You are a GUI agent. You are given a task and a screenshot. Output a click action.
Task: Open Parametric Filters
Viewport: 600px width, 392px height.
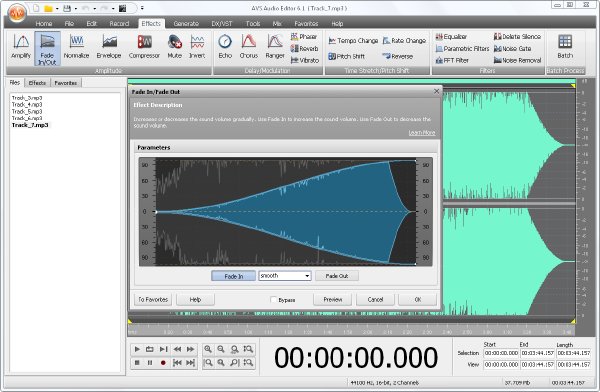[462, 49]
